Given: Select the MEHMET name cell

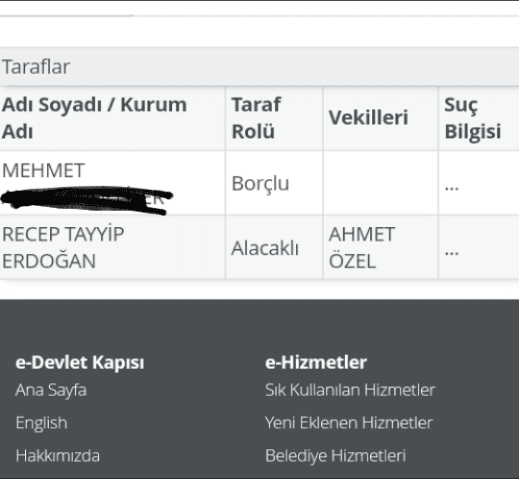Looking at the screenshot, I should coord(112,183).
